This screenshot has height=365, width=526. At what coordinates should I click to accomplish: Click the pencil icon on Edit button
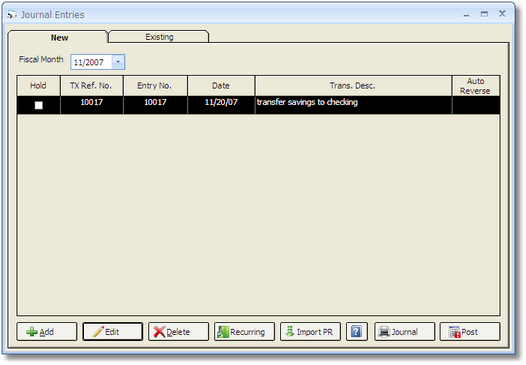point(98,331)
